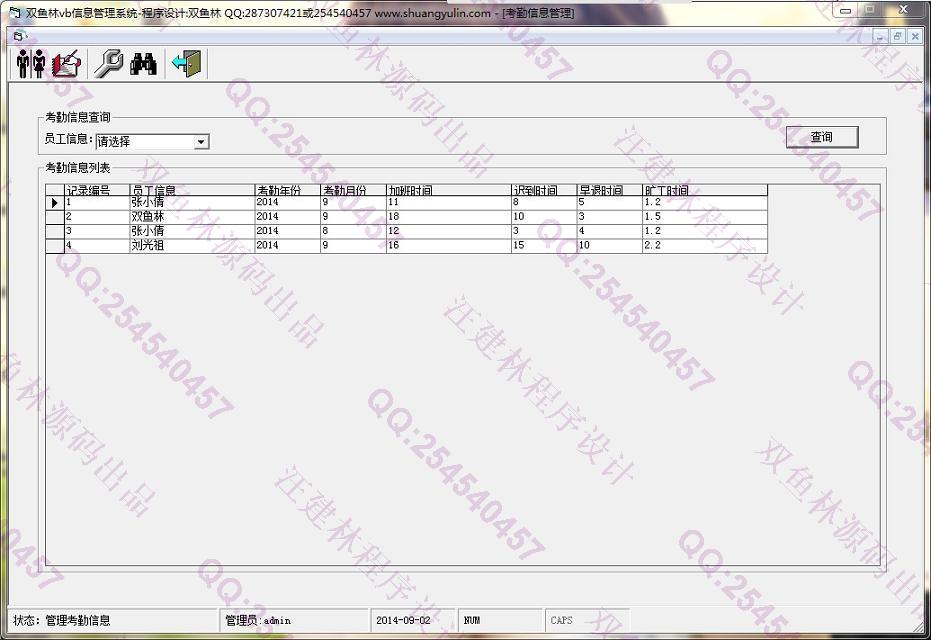Click overtime value 11 in record 1
The width and height of the screenshot is (931, 640).
click(x=449, y=203)
